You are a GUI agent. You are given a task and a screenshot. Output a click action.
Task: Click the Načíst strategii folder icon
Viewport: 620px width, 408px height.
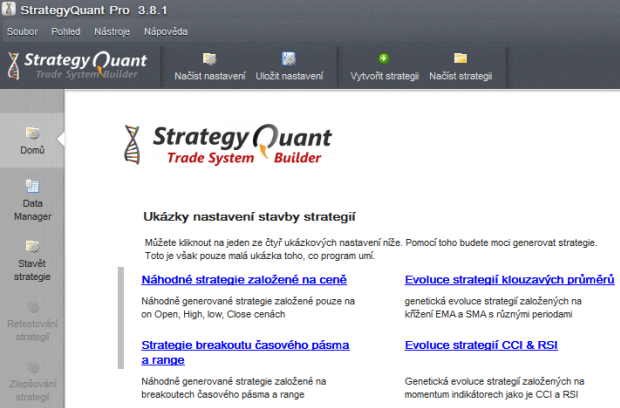[x=461, y=59]
